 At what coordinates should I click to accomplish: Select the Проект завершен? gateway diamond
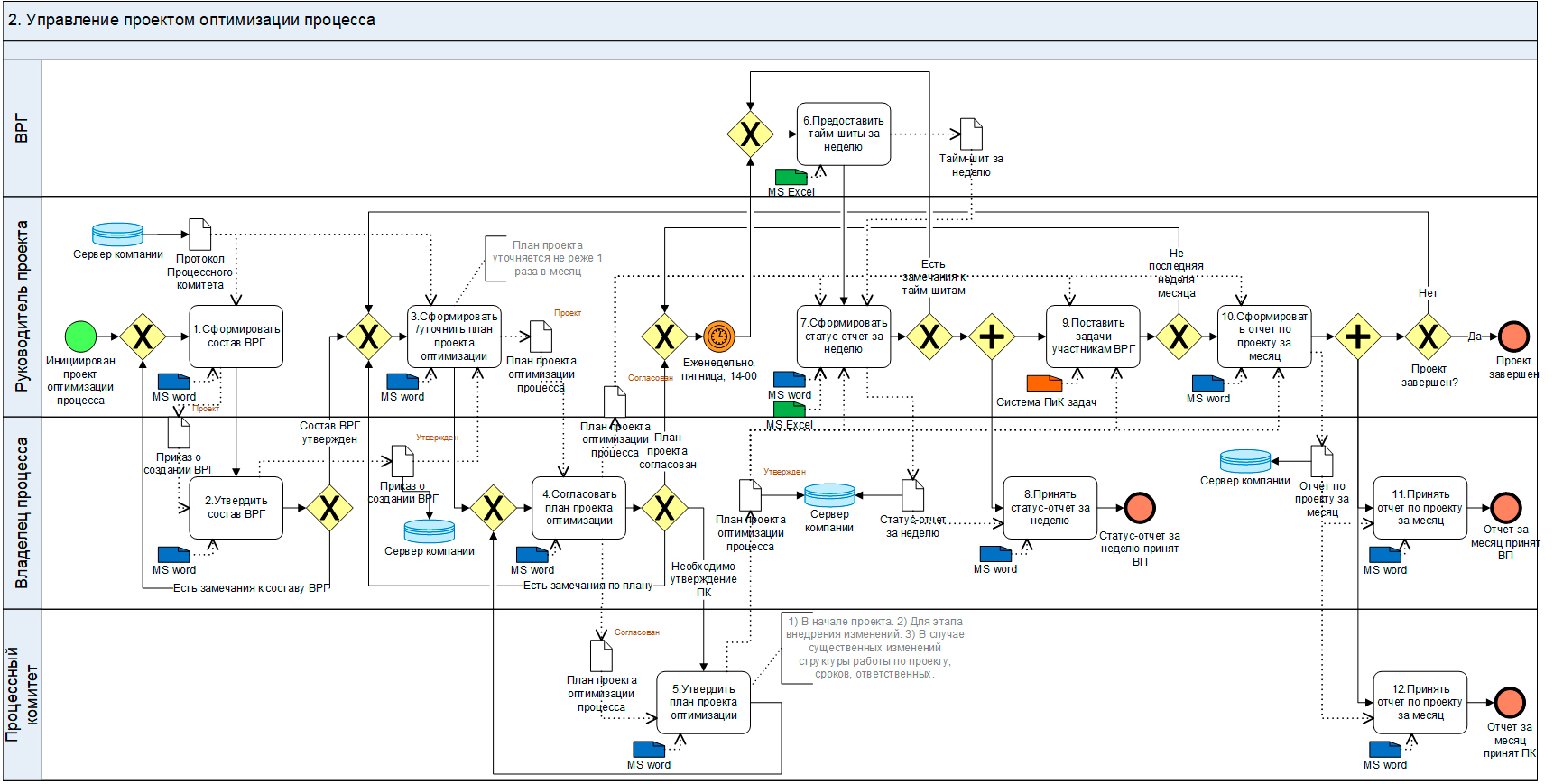tap(1428, 337)
